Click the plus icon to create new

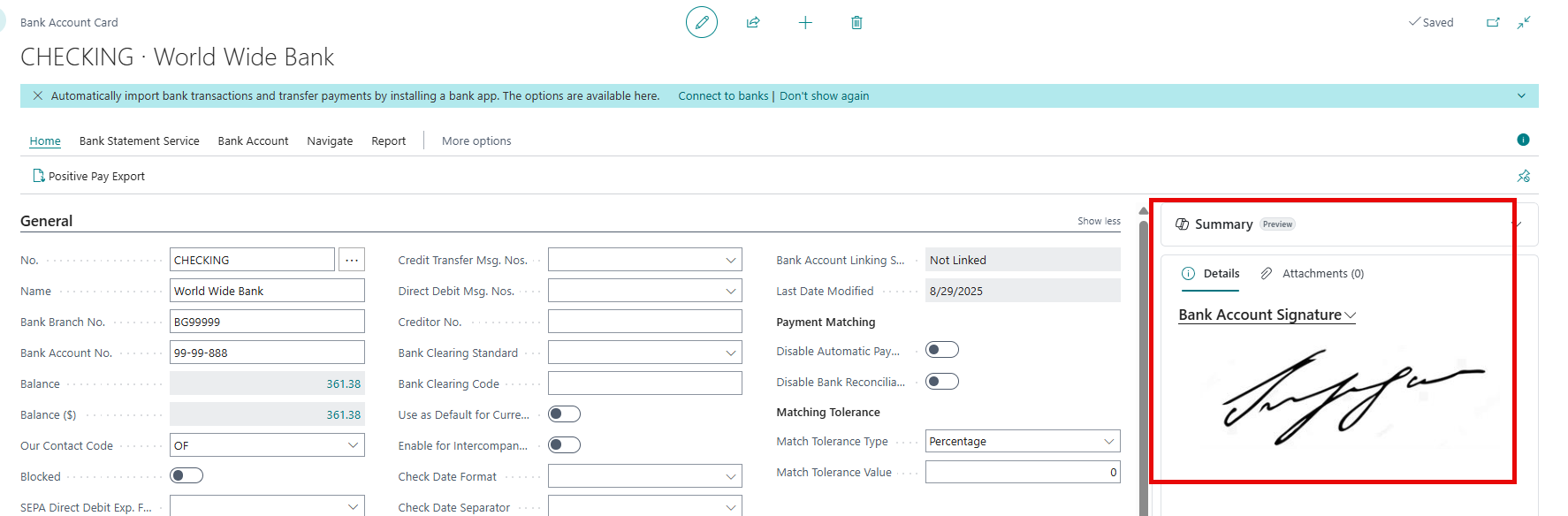(805, 22)
